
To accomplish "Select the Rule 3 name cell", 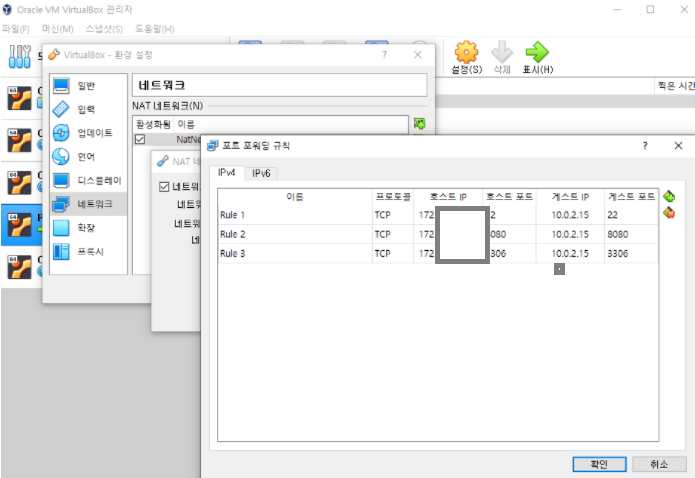I will pyautogui.click(x=295, y=254).
